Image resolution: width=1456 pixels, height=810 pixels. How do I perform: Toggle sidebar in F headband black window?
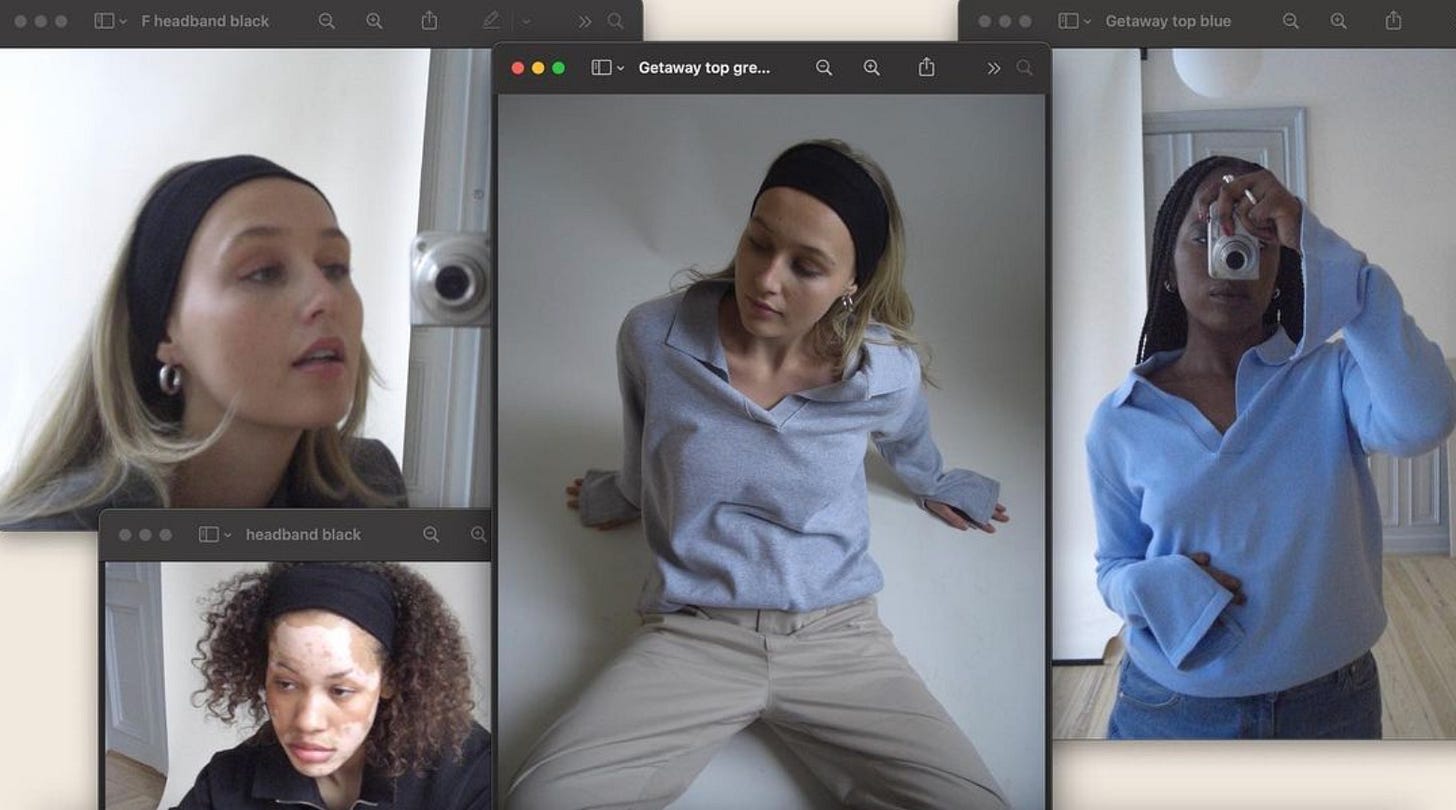click(x=104, y=21)
